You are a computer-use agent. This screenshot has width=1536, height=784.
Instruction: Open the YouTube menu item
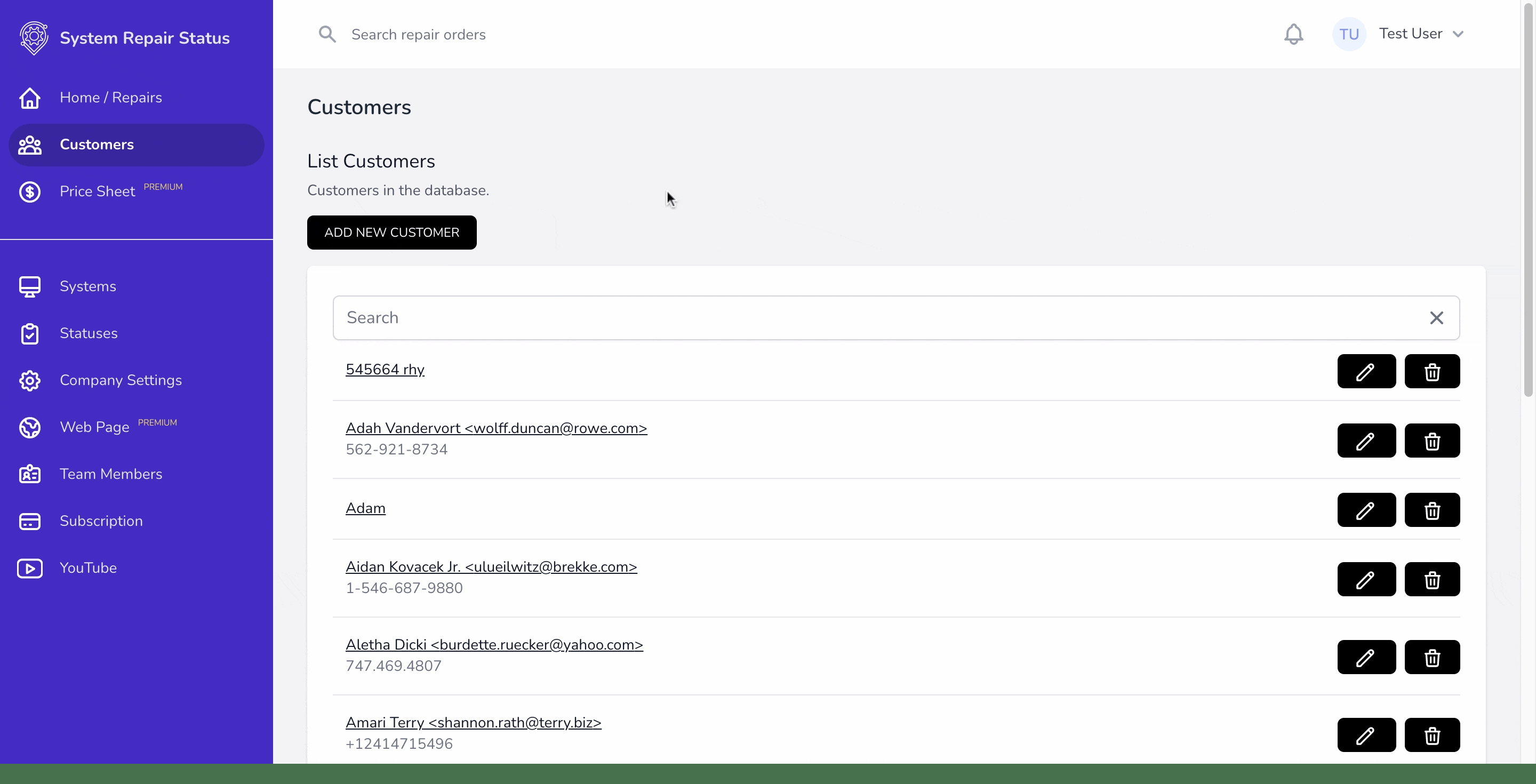tap(137, 568)
